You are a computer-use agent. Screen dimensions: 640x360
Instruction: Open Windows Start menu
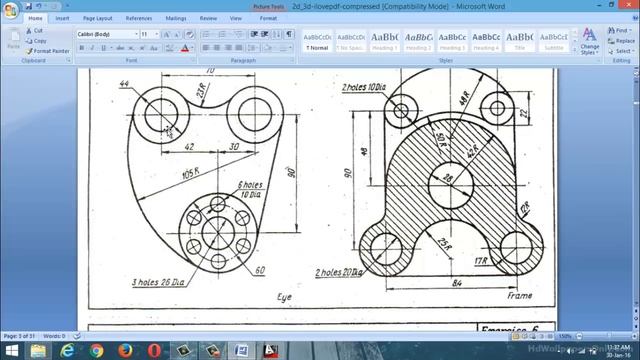pyautogui.click(x=11, y=351)
